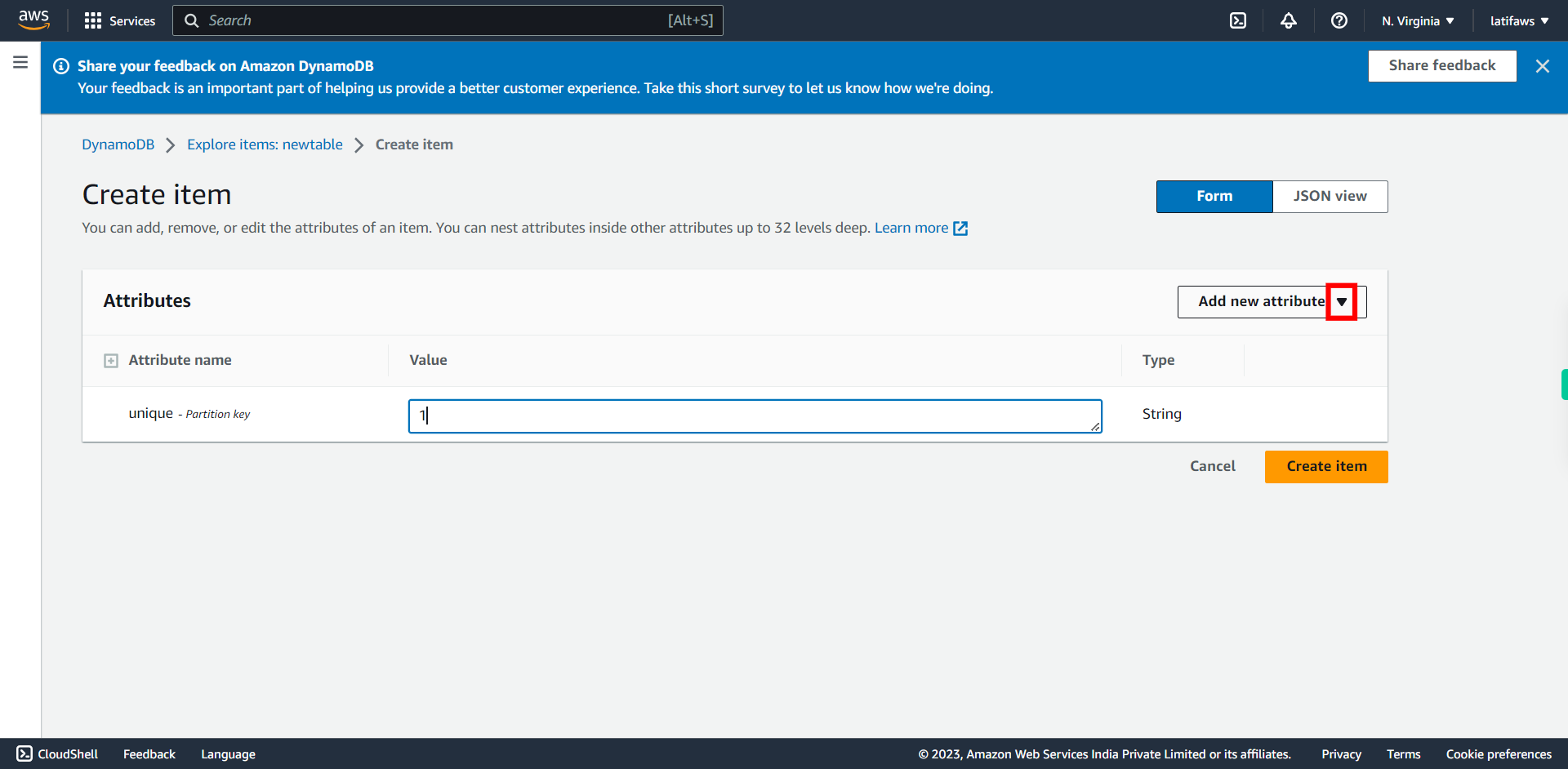Go to Explore items: newtable breadcrumb
This screenshot has width=1568, height=769.
tap(265, 144)
